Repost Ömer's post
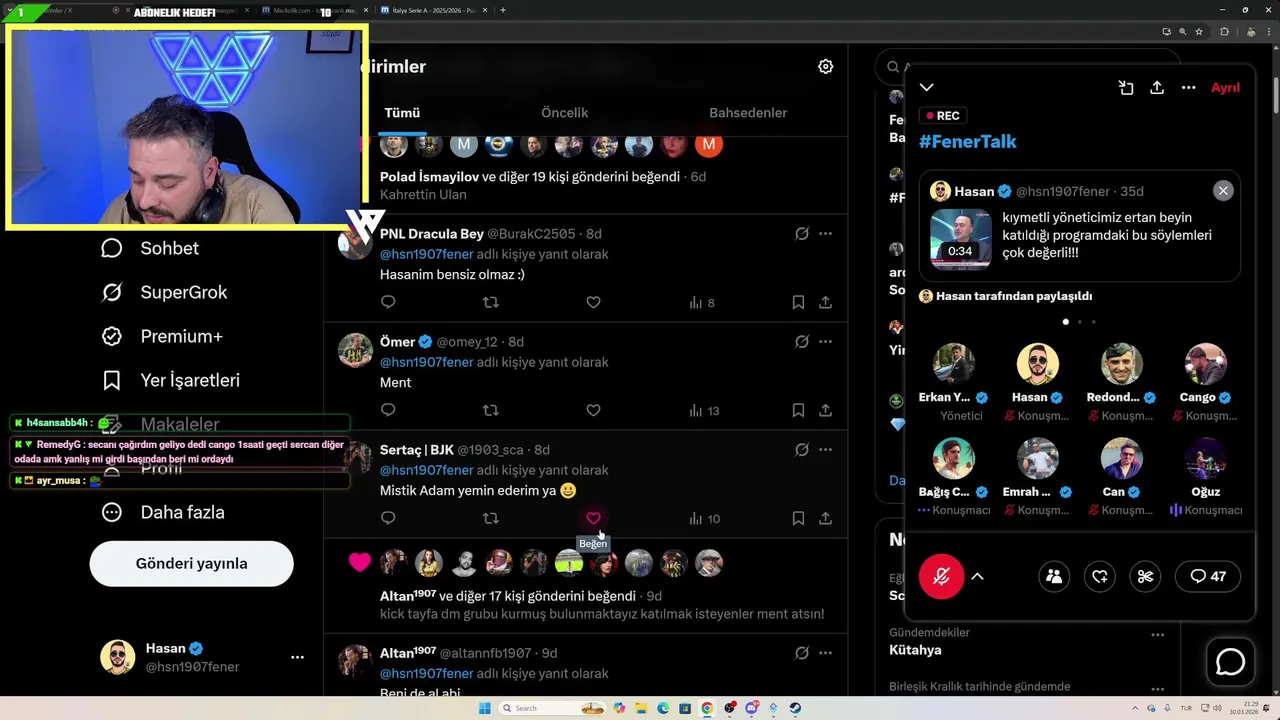 [491, 410]
